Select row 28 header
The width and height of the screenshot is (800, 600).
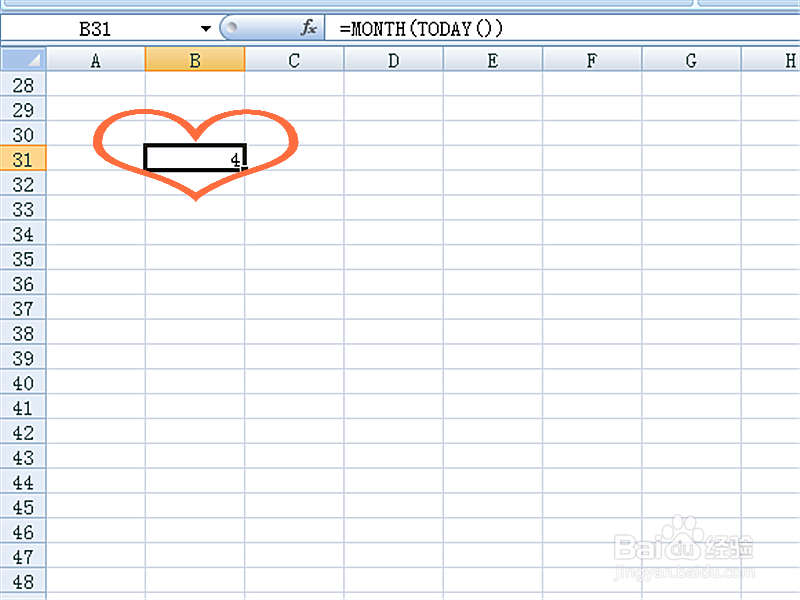coord(23,84)
